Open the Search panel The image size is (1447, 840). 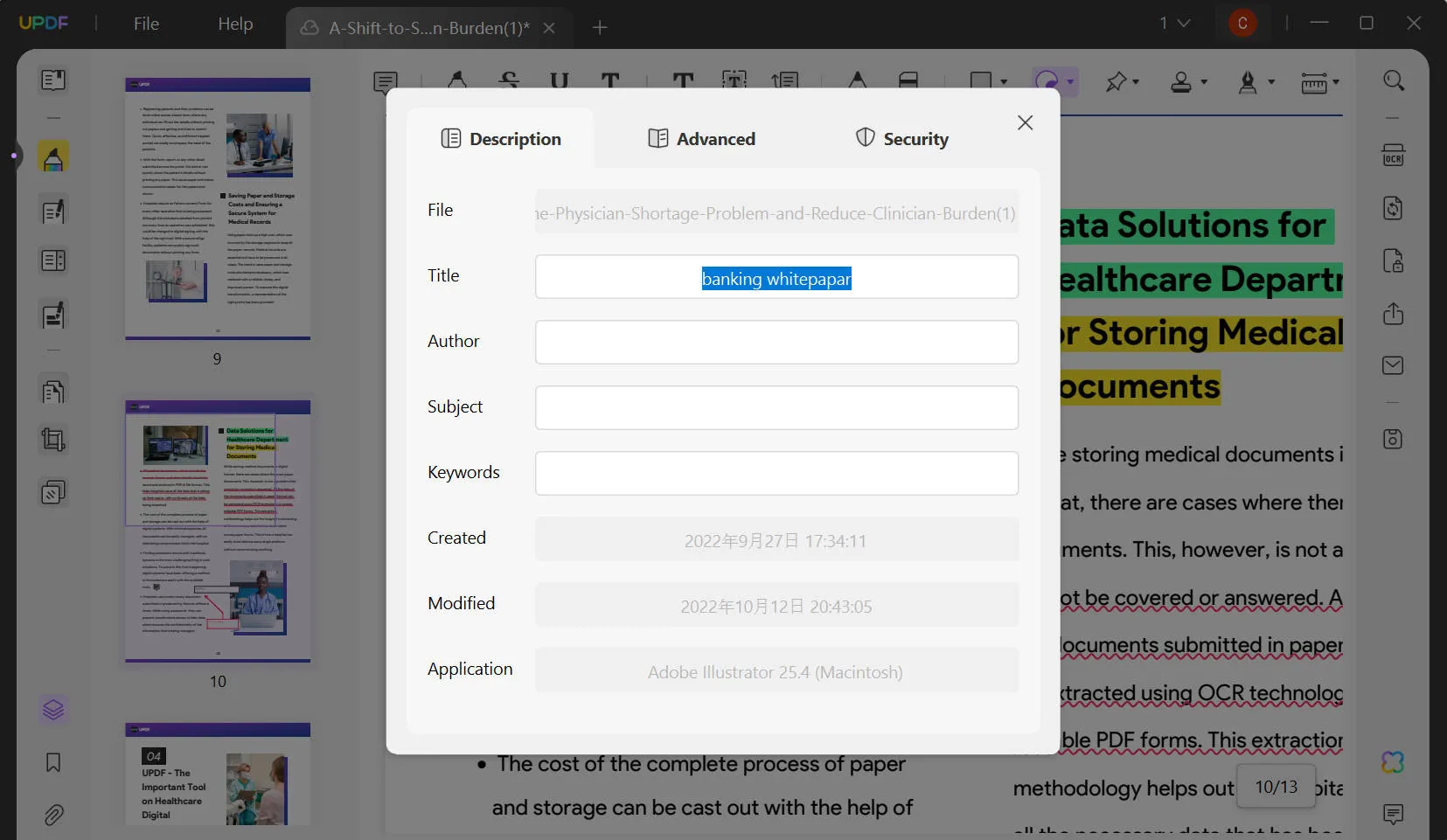coord(1393,80)
